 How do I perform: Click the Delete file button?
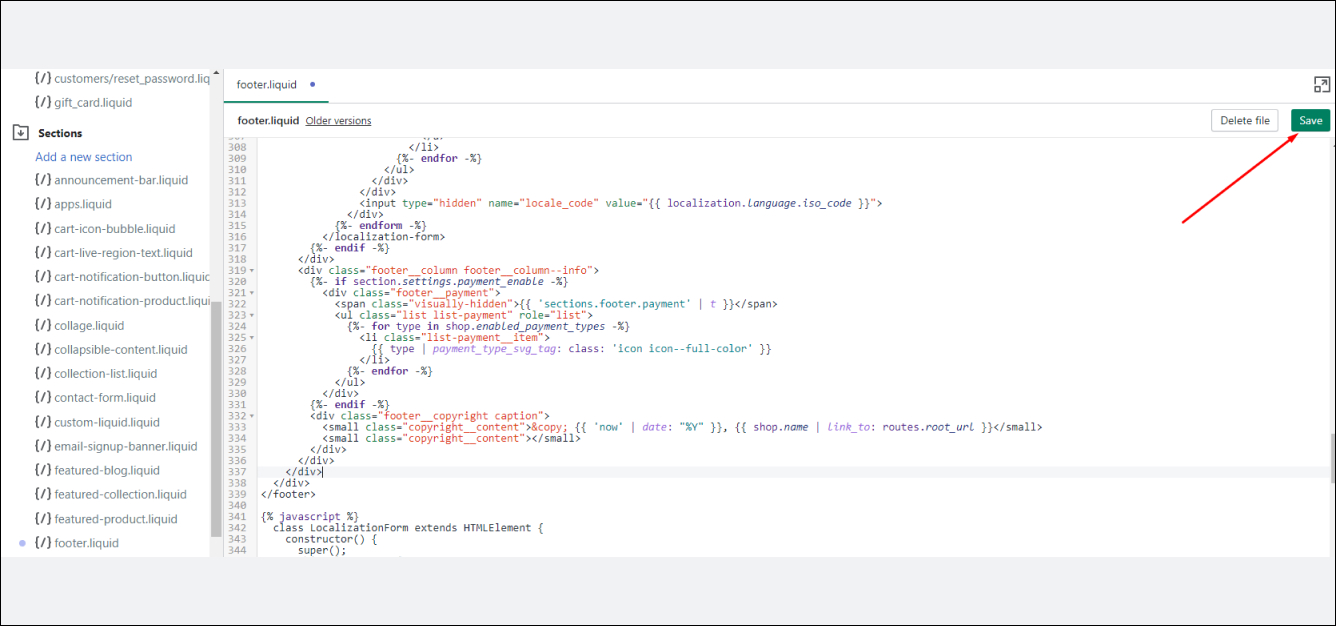click(1245, 120)
